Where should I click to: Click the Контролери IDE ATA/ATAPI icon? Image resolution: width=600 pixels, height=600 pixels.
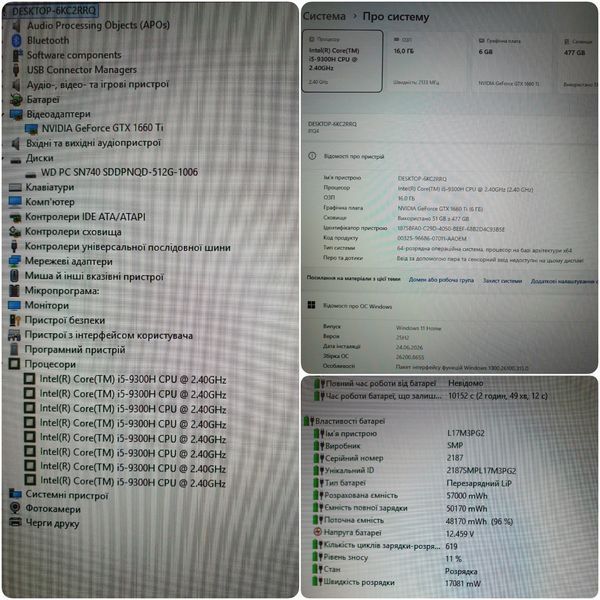coord(15,218)
